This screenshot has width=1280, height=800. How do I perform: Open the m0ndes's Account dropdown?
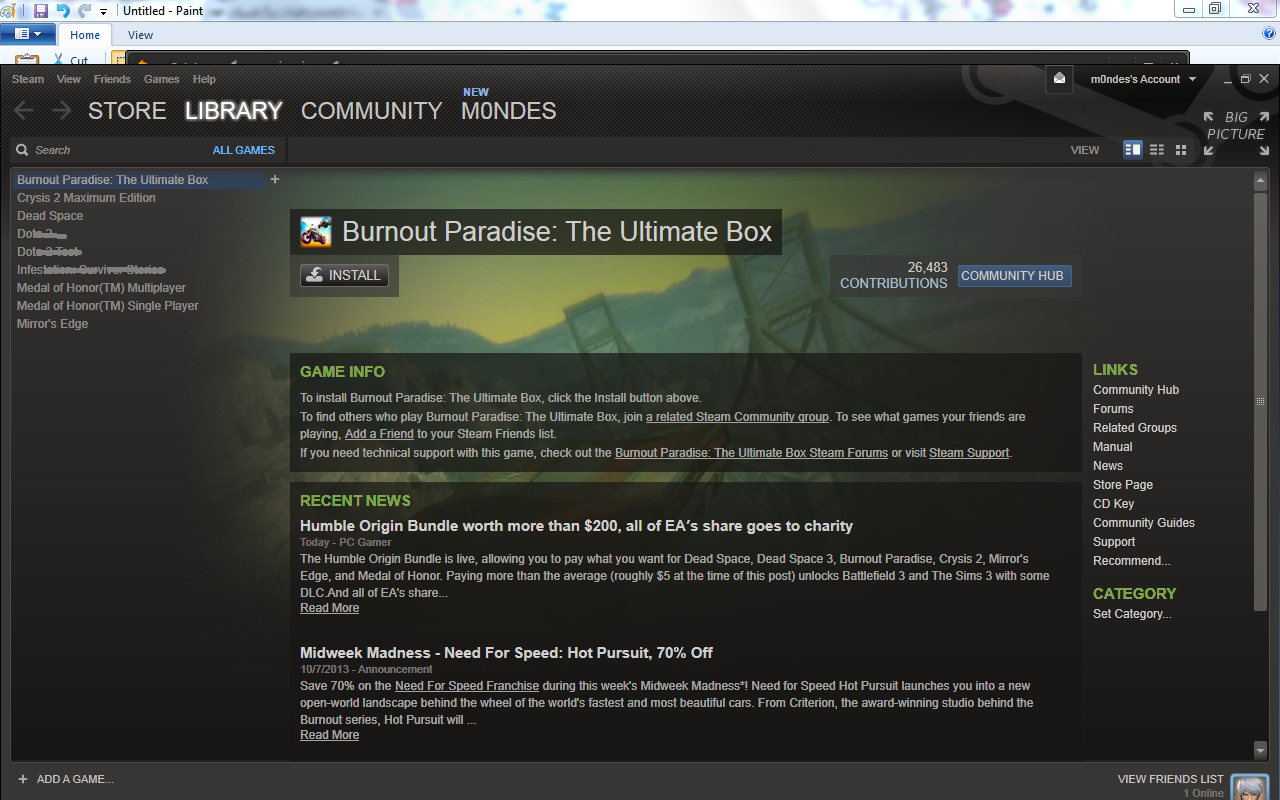(x=1143, y=79)
